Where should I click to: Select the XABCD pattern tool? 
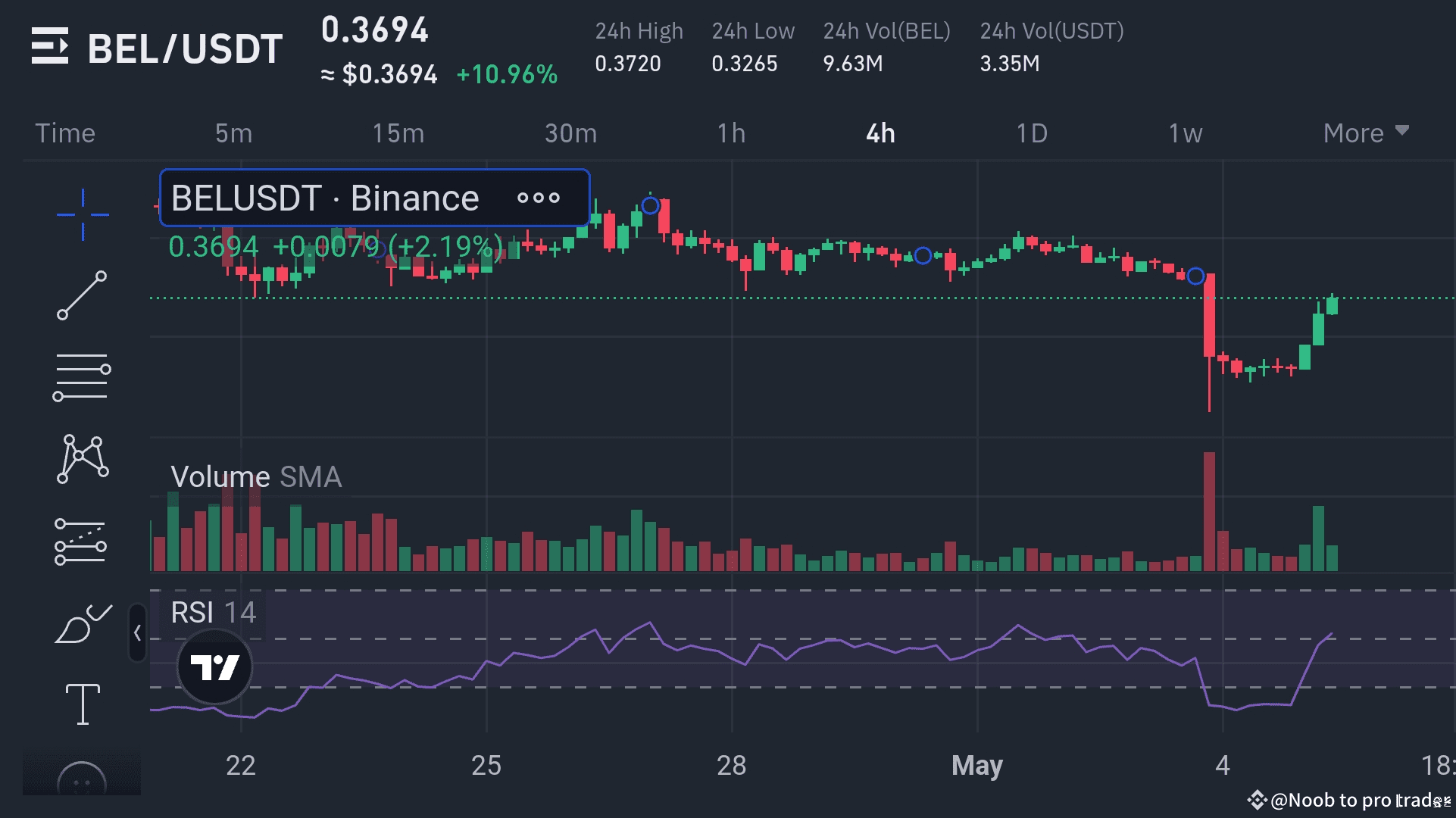point(82,458)
